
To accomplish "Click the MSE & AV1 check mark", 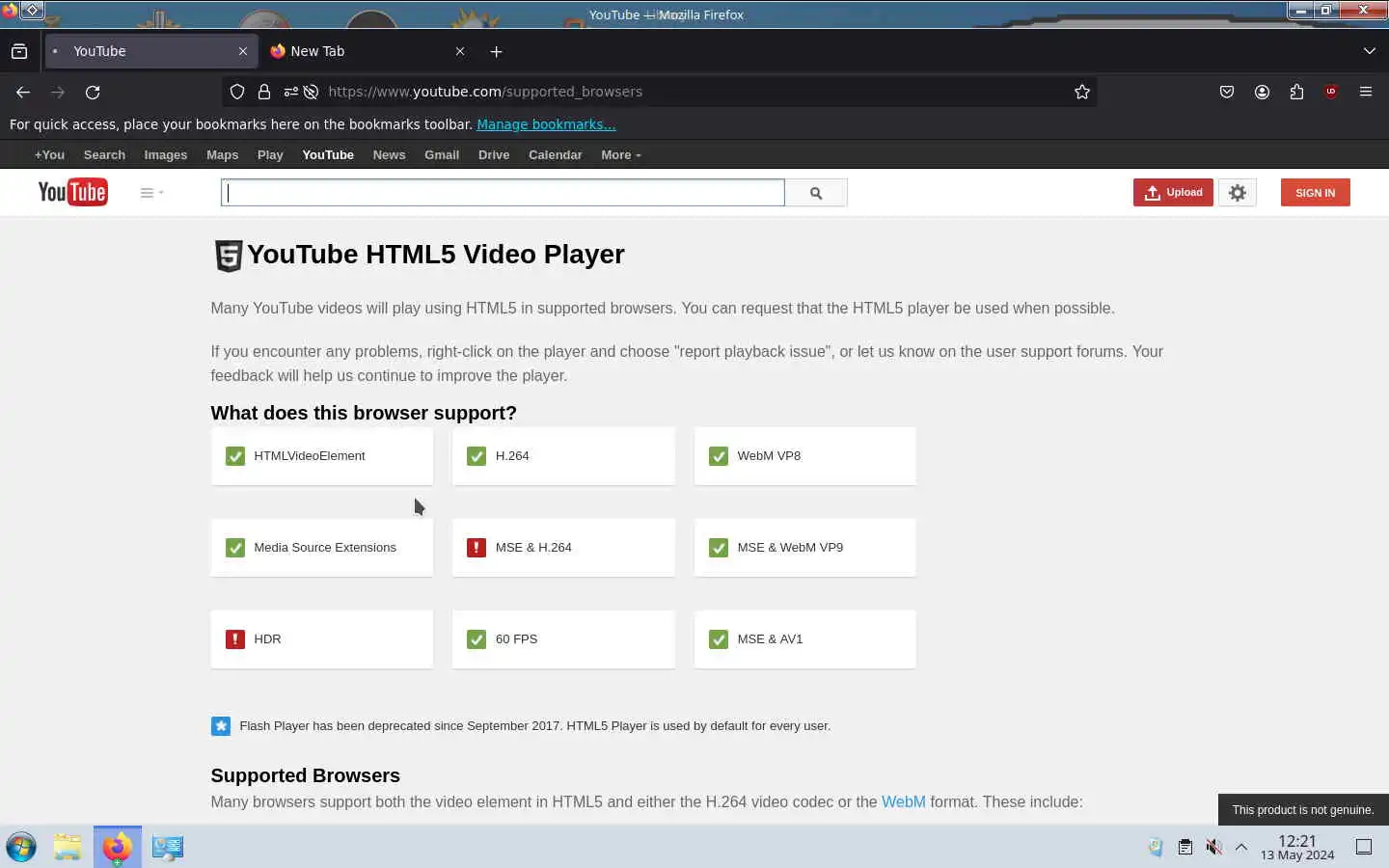I will click(719, 639).
